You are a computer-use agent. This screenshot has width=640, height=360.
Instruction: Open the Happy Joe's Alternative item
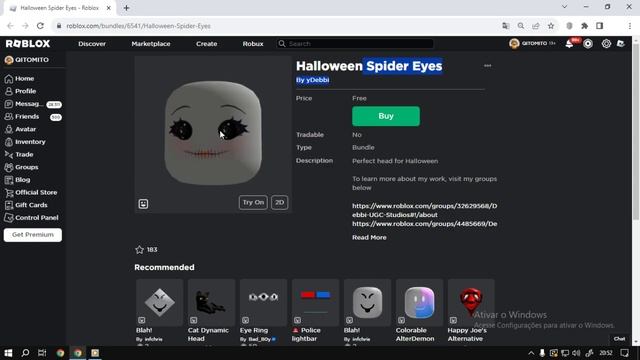coord(471,302)
